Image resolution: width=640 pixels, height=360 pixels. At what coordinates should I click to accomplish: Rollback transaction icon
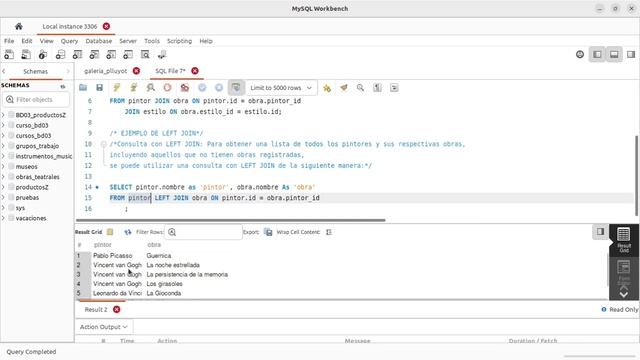tap(219, 88)
